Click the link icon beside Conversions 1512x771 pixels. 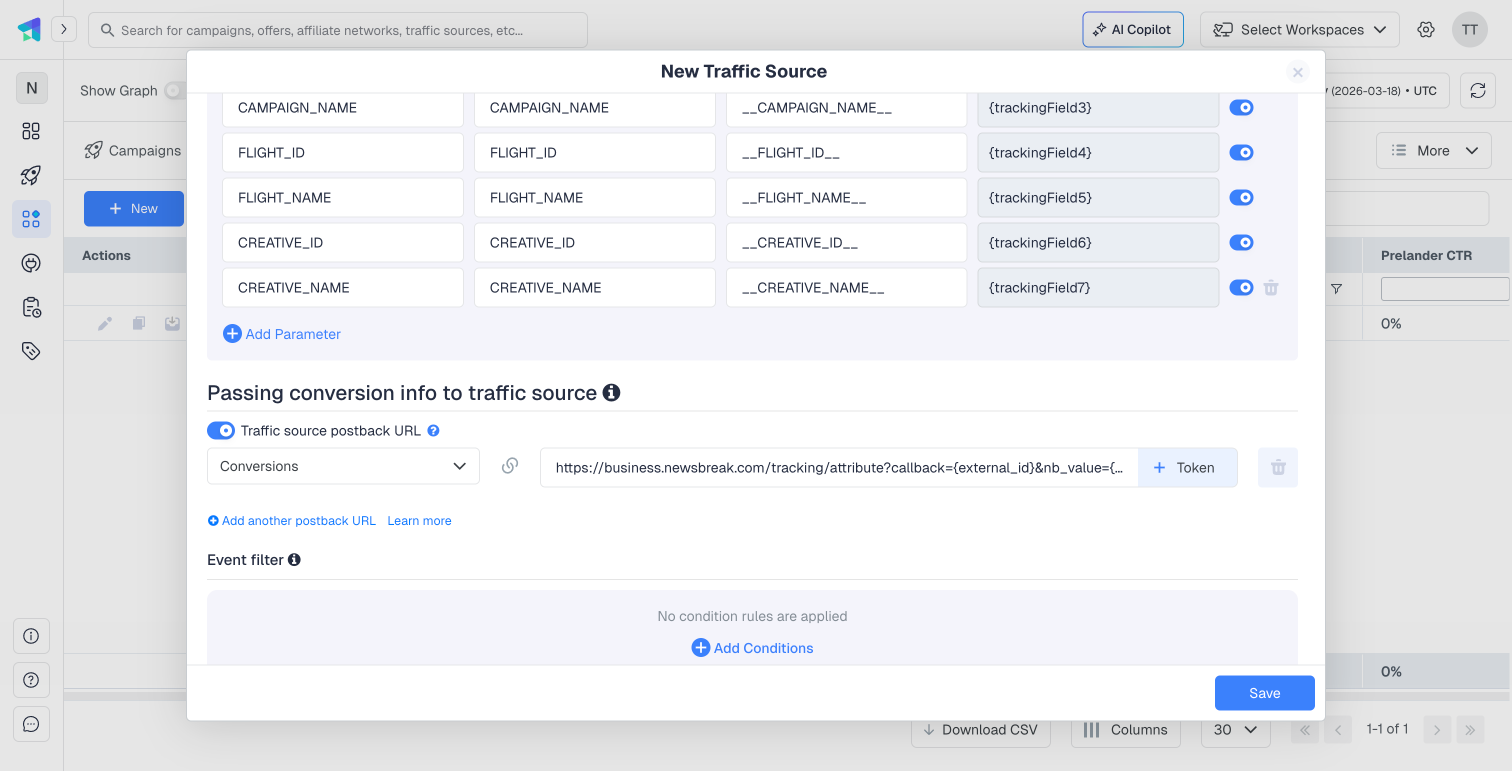click(x=510, y=466)
